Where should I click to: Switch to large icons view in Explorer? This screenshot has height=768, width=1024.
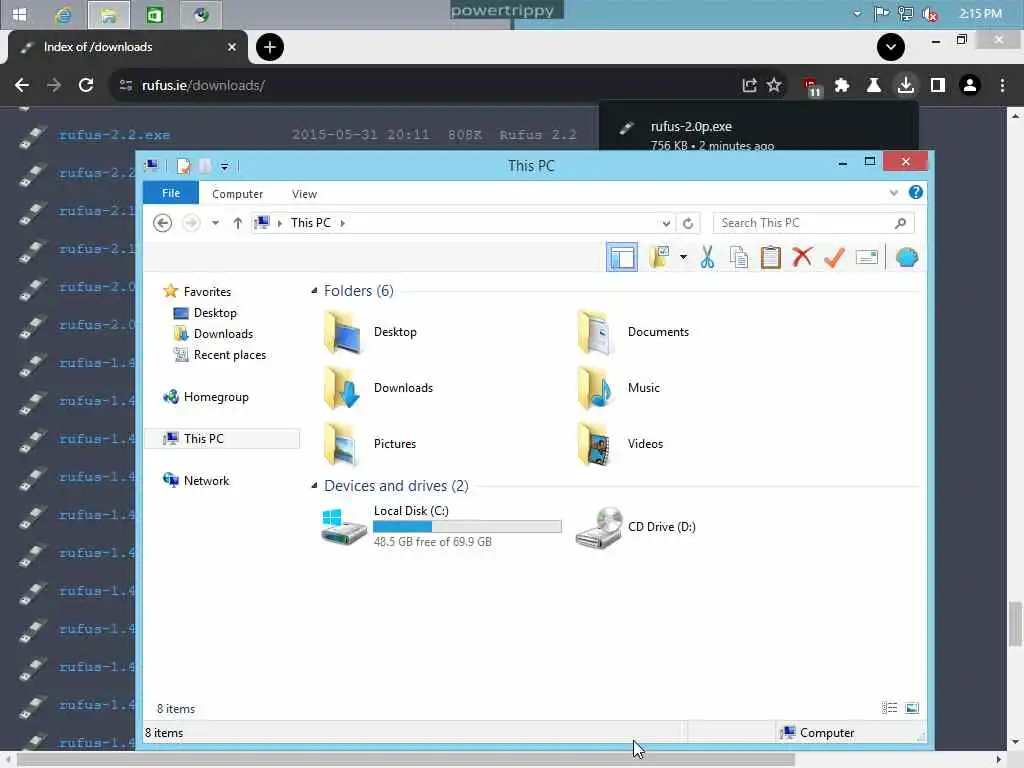coord(912,709)
